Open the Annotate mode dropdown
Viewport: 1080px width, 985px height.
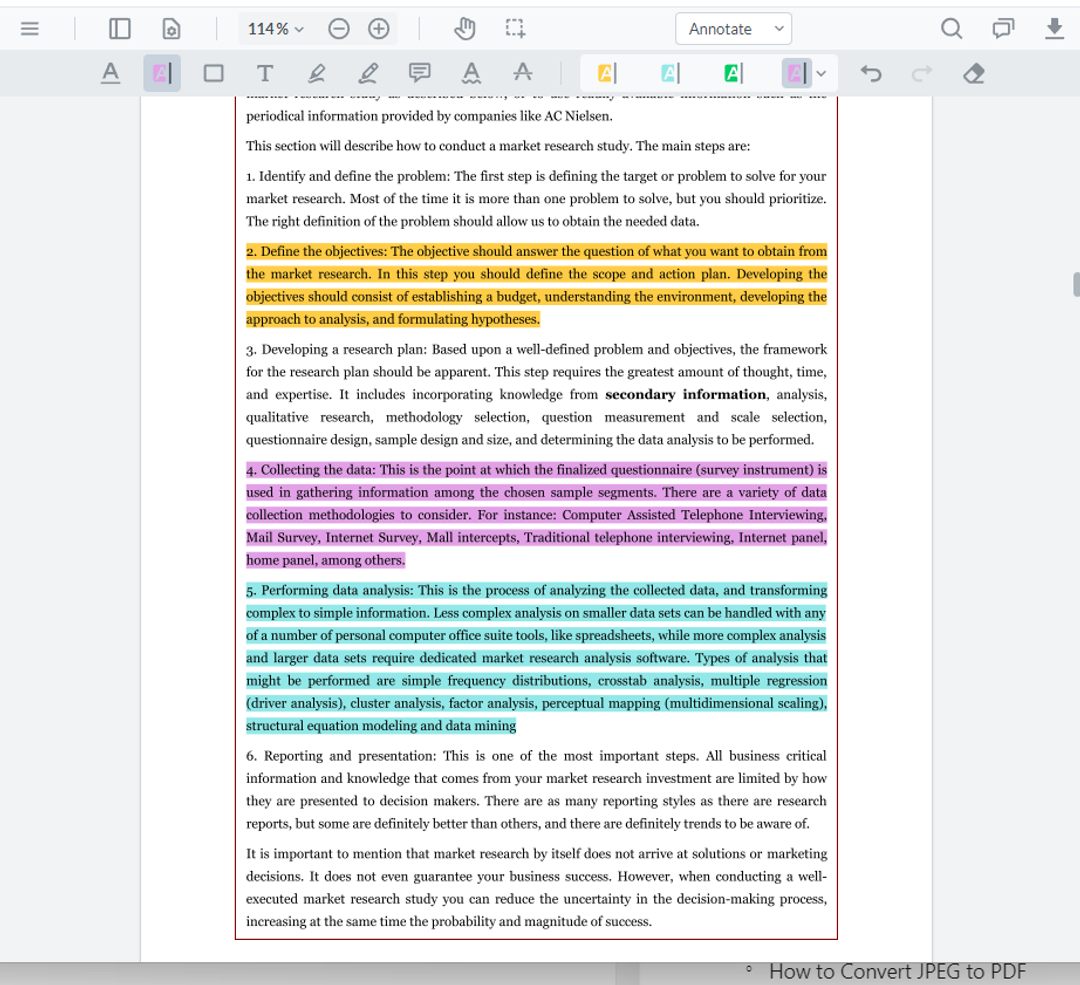pyautogui.click(x=733, y=28)
